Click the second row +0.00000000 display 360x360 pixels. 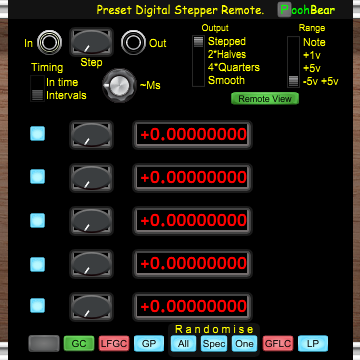point(192,178)
